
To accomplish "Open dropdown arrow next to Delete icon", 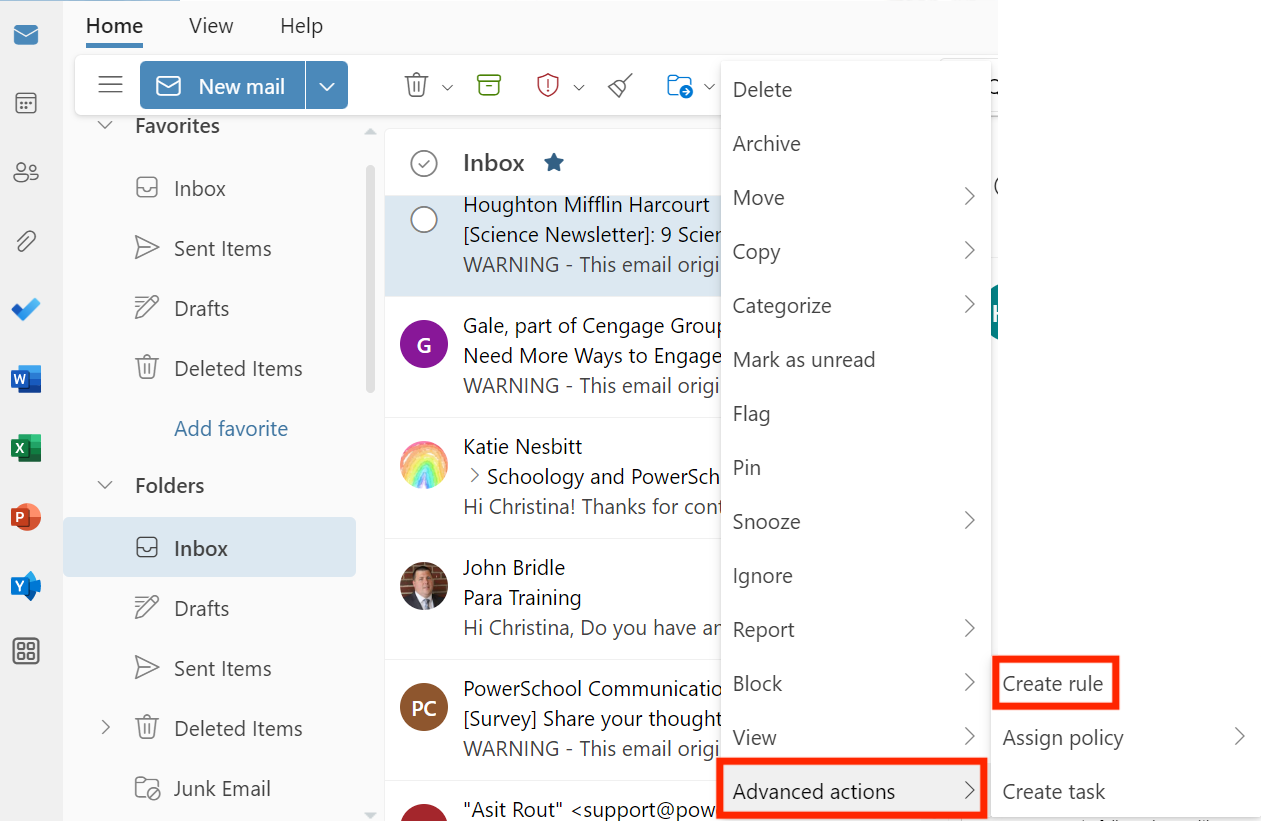I will pyautogui.click(x=447, y=87).
